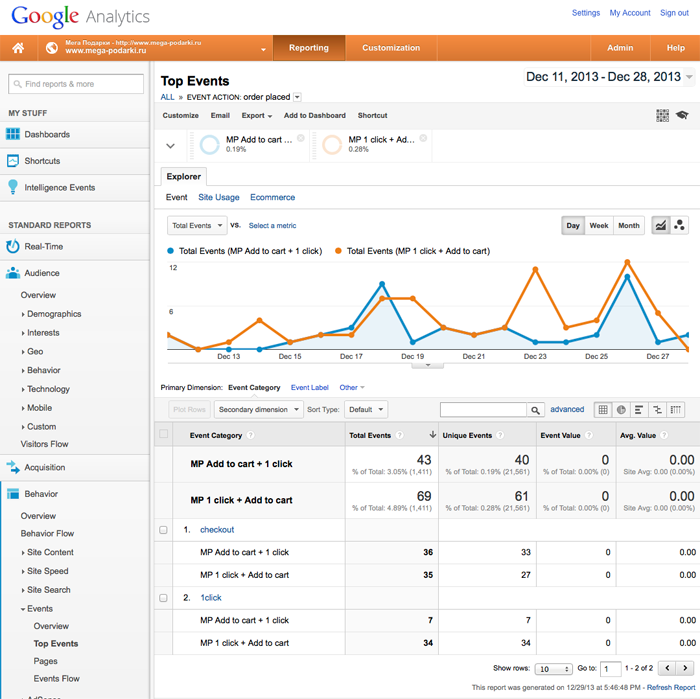Select the data table view icon
Image resolution: width=700 pixels, height=699 pixels.
pos(603,410)
